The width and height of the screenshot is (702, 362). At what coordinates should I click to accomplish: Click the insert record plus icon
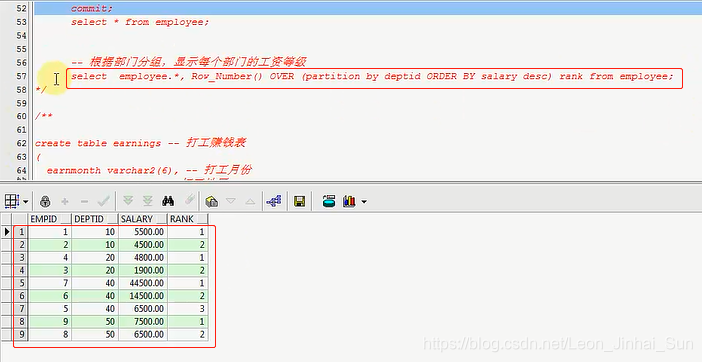click(x=65, y=202)
